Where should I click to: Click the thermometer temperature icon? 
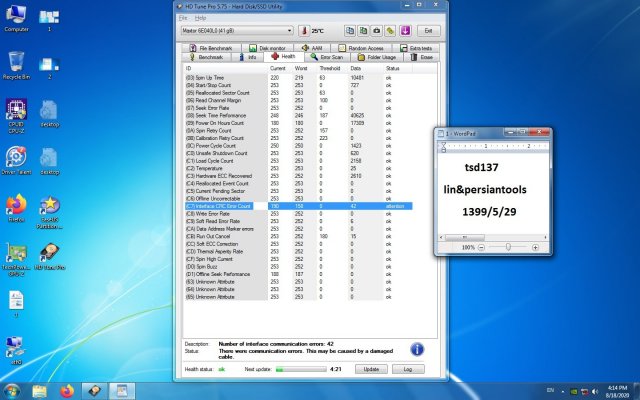[305, 31]
